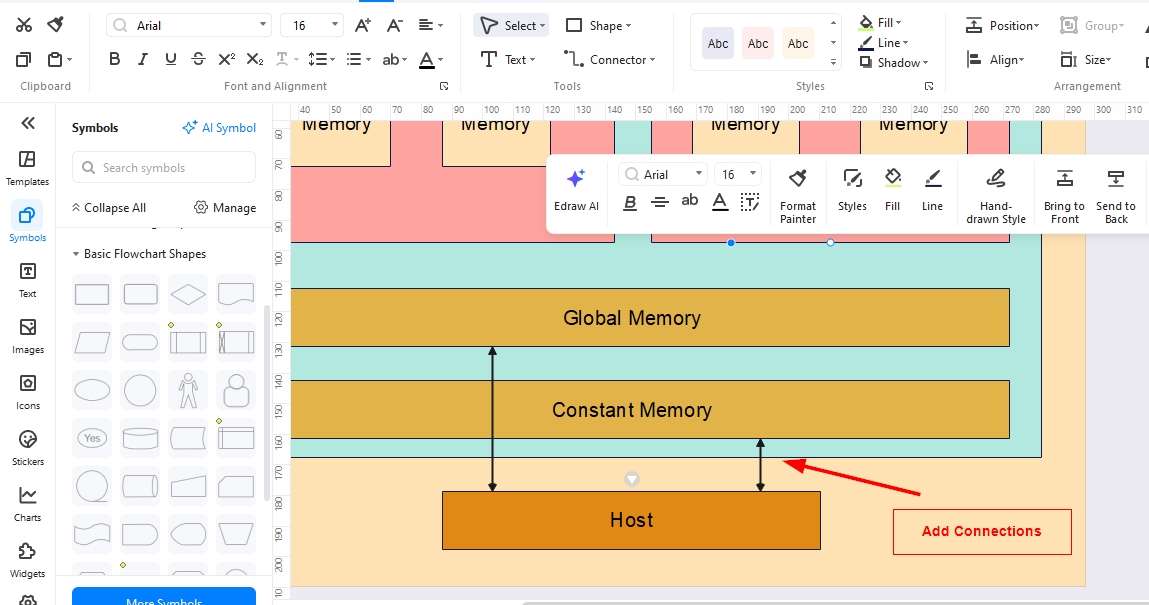This screenshot has width=1149, height=605.
Task: Select the Format Painter in the floating toolbar
Action: [x=797, y=193]
